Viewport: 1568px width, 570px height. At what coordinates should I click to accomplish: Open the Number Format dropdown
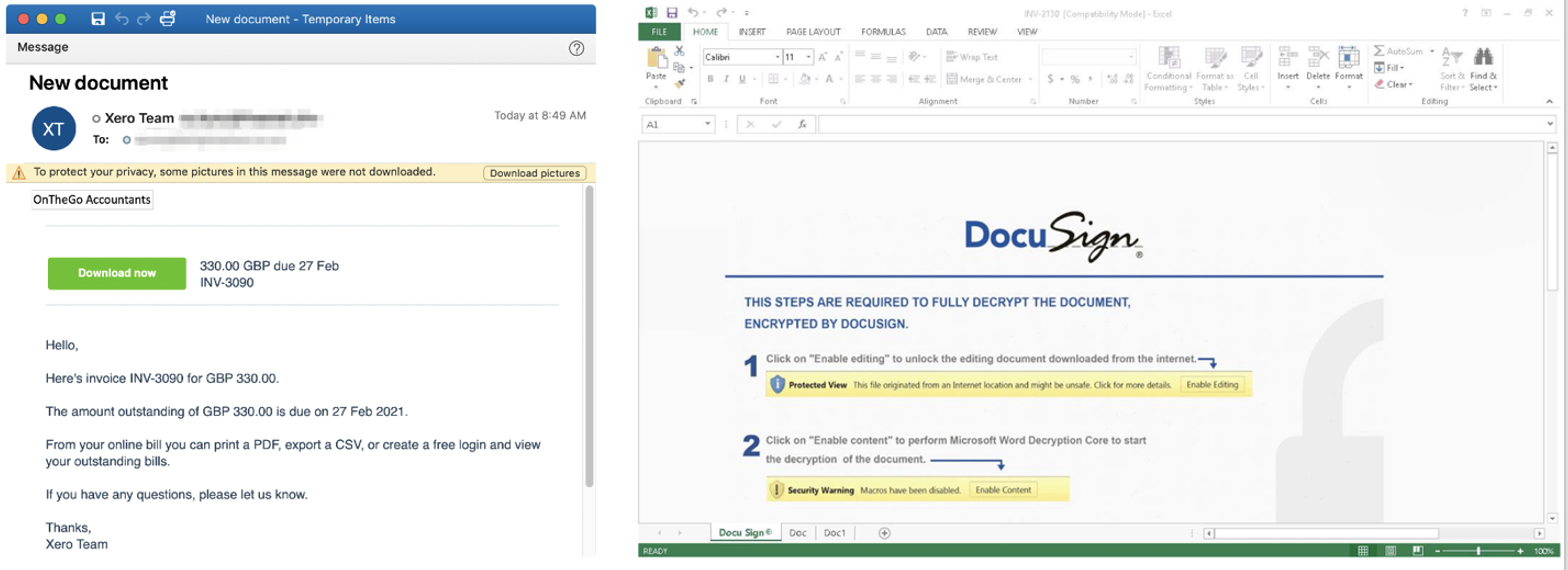coord(1132,57)
